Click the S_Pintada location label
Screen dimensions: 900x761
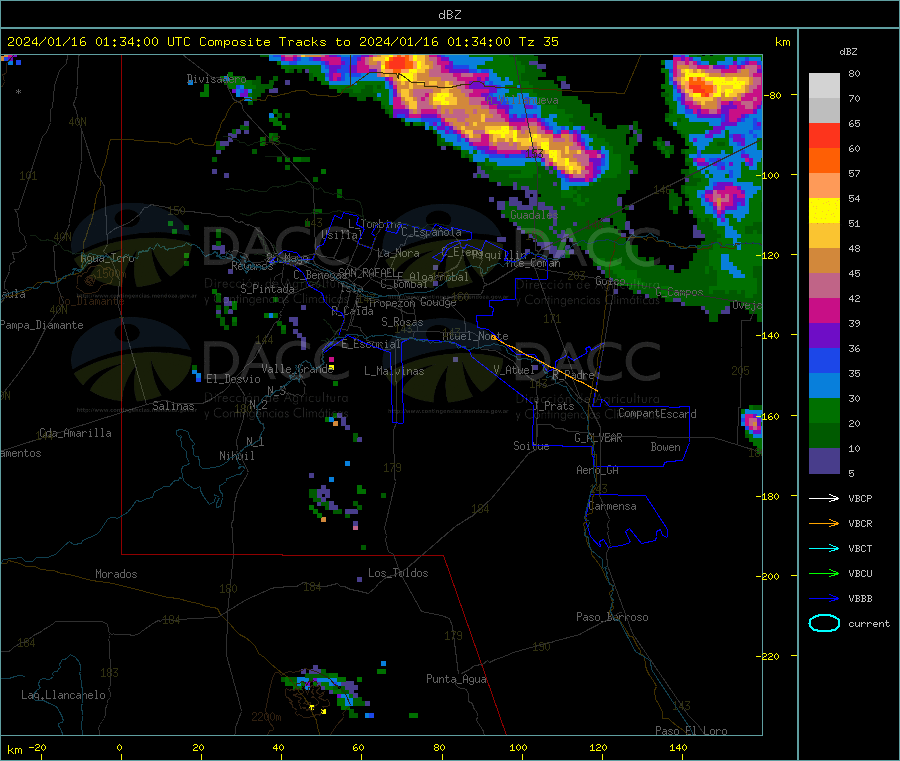(267, 289)
